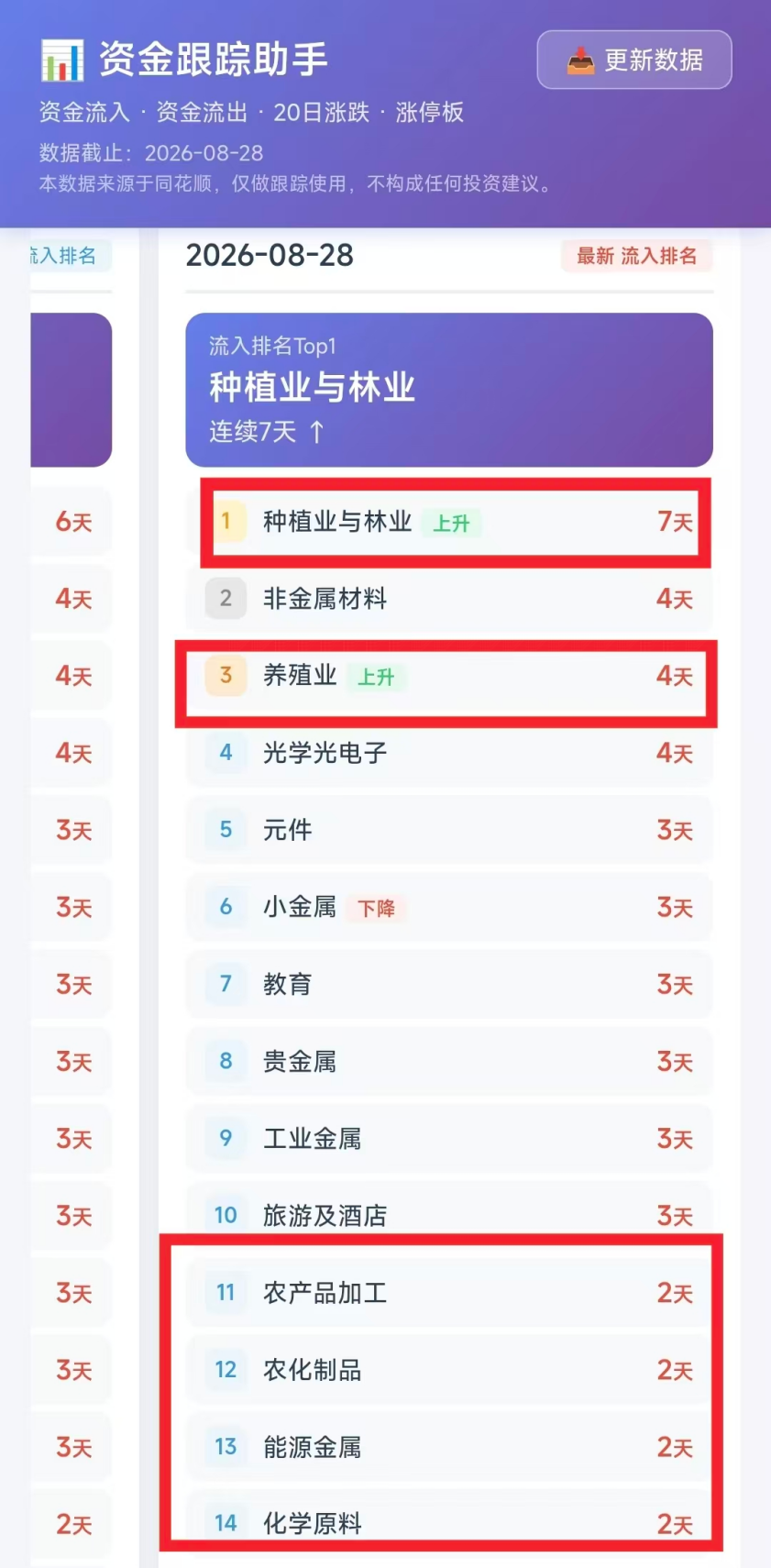Click the 最新 流入排名 badge
The width and height of the screenshot is (771, 1568).
point(636,256)
